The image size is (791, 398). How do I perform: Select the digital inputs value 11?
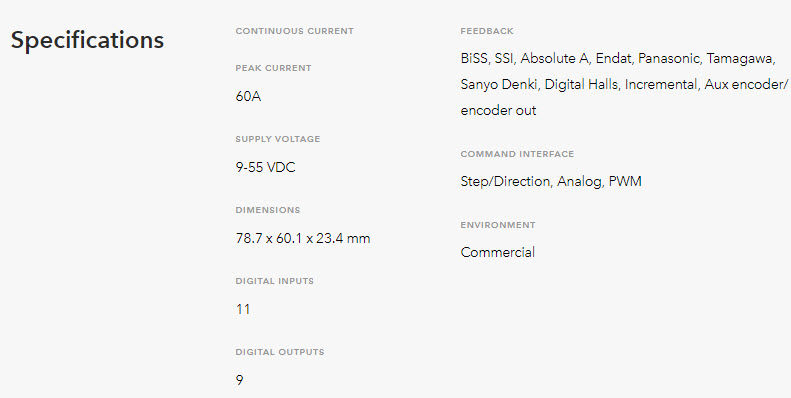click(x=243, y=309)
